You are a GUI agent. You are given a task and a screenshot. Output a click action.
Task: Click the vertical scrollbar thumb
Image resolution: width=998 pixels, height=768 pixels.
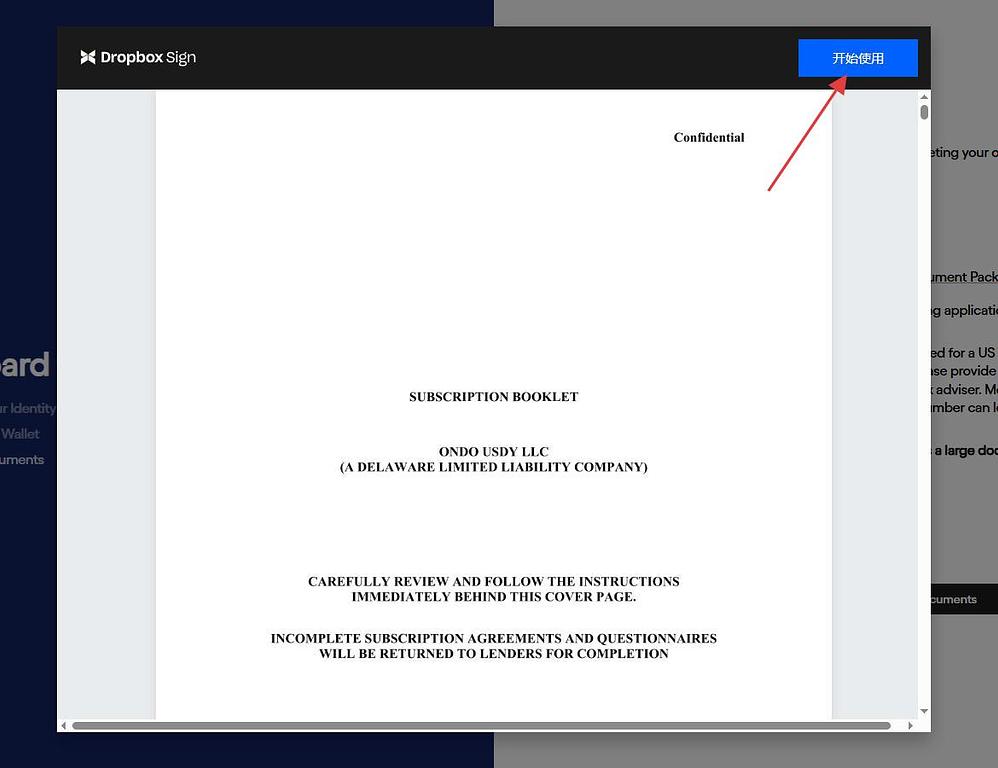click(x=924, y=112)
